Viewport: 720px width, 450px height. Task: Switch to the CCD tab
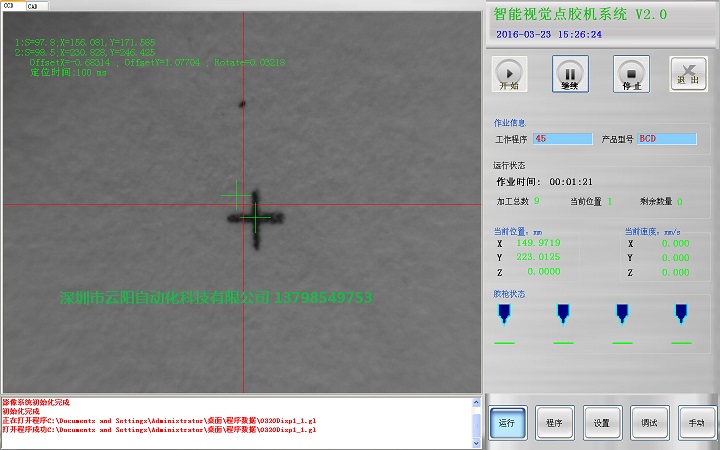(x=10, y=5)
